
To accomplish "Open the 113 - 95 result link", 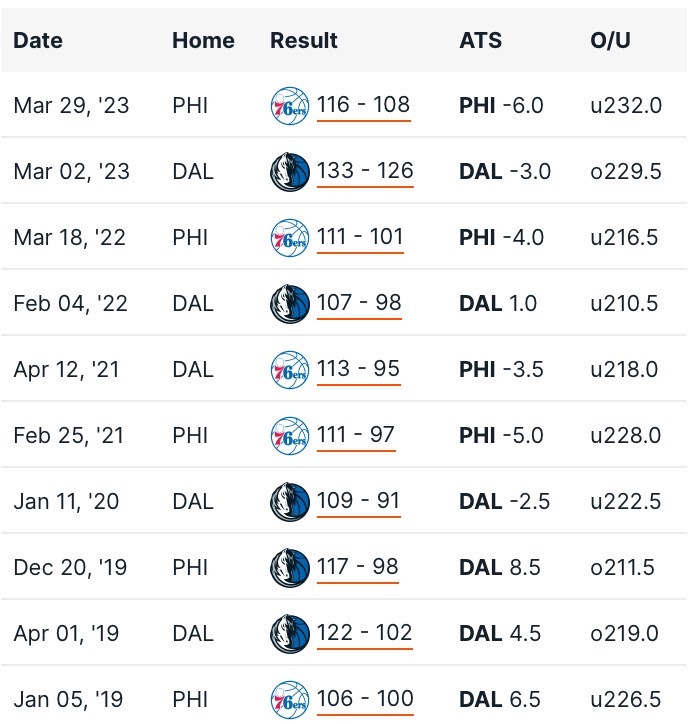I will click(358, 369).
